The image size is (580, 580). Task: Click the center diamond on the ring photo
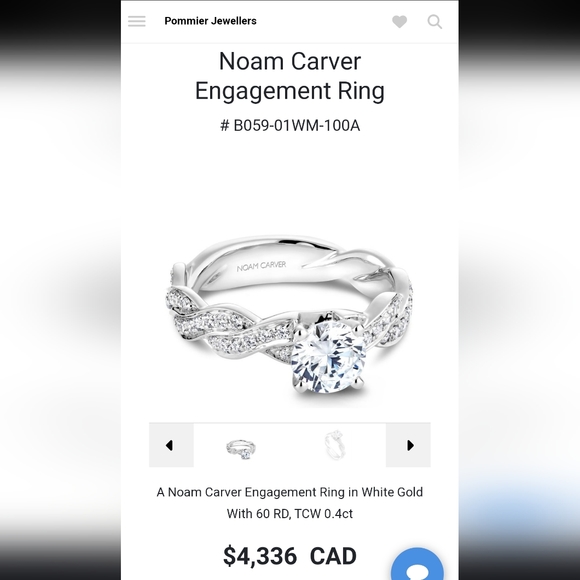click(x=328, y=357)
